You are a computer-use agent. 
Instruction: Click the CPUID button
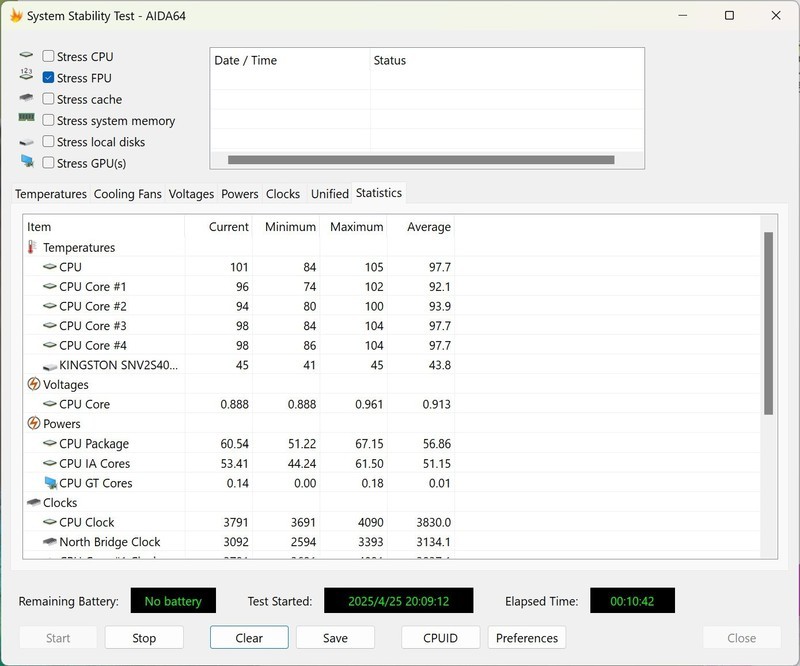440,638
